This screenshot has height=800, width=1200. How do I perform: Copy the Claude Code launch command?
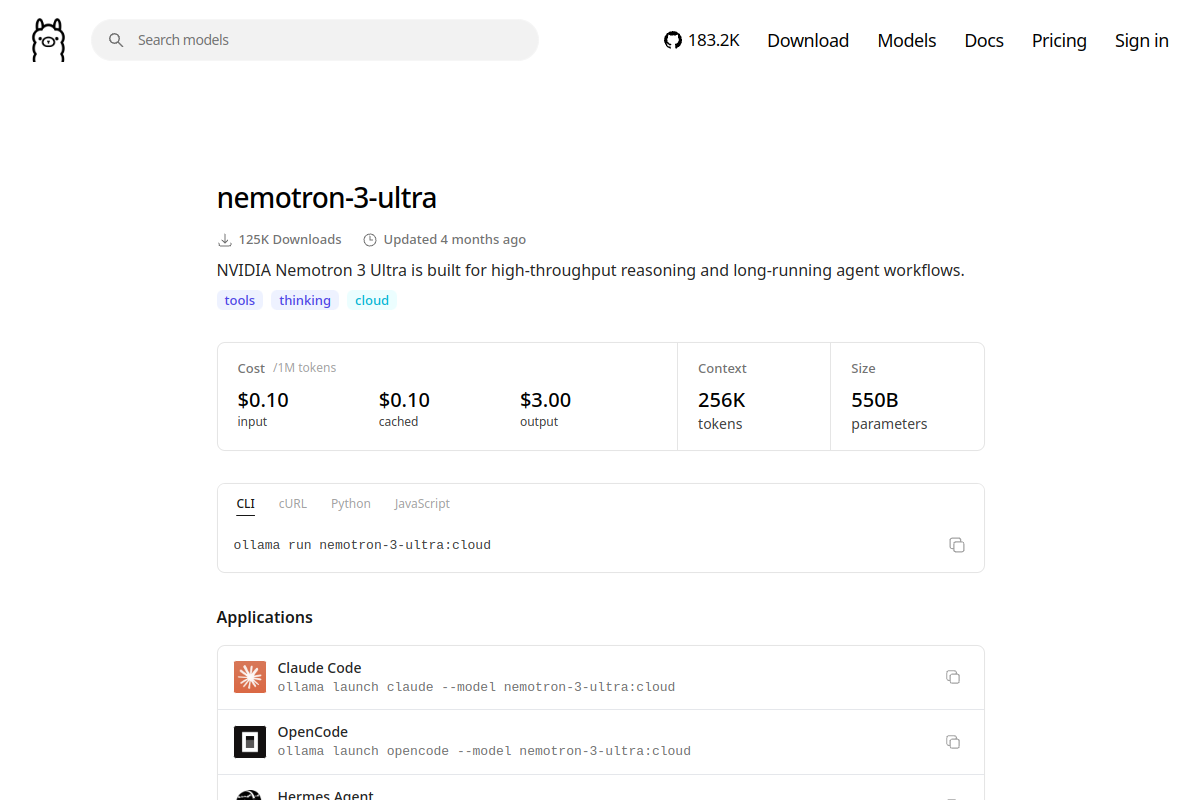pos(953,677)
